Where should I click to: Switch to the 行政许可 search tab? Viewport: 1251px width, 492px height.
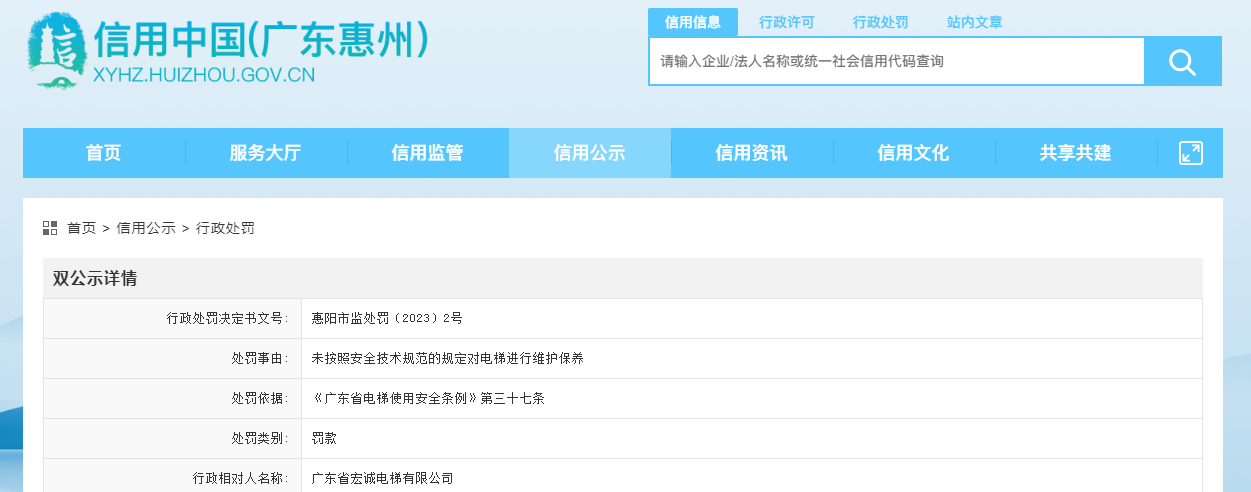tap(787, 22)
